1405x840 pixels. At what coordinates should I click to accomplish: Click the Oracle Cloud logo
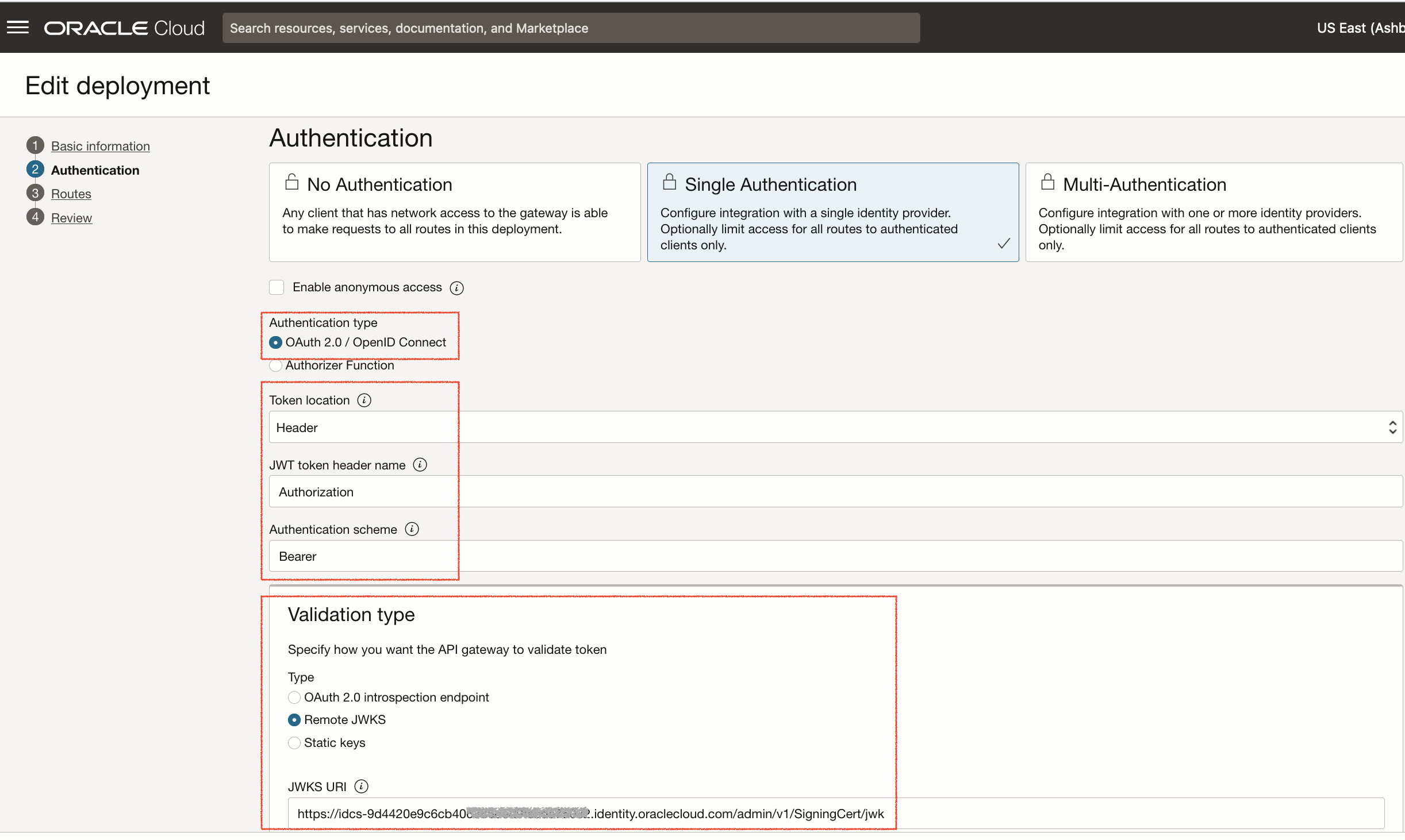[x=124, y=28]
